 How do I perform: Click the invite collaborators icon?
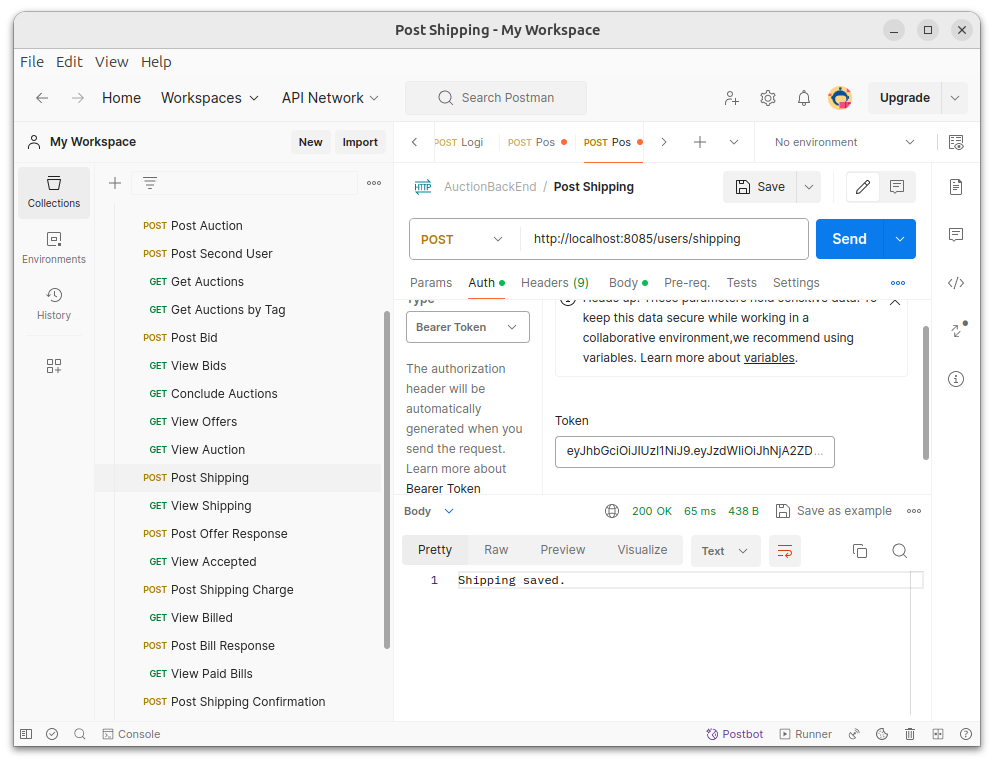pyautogui.click(x=732, y=98)
